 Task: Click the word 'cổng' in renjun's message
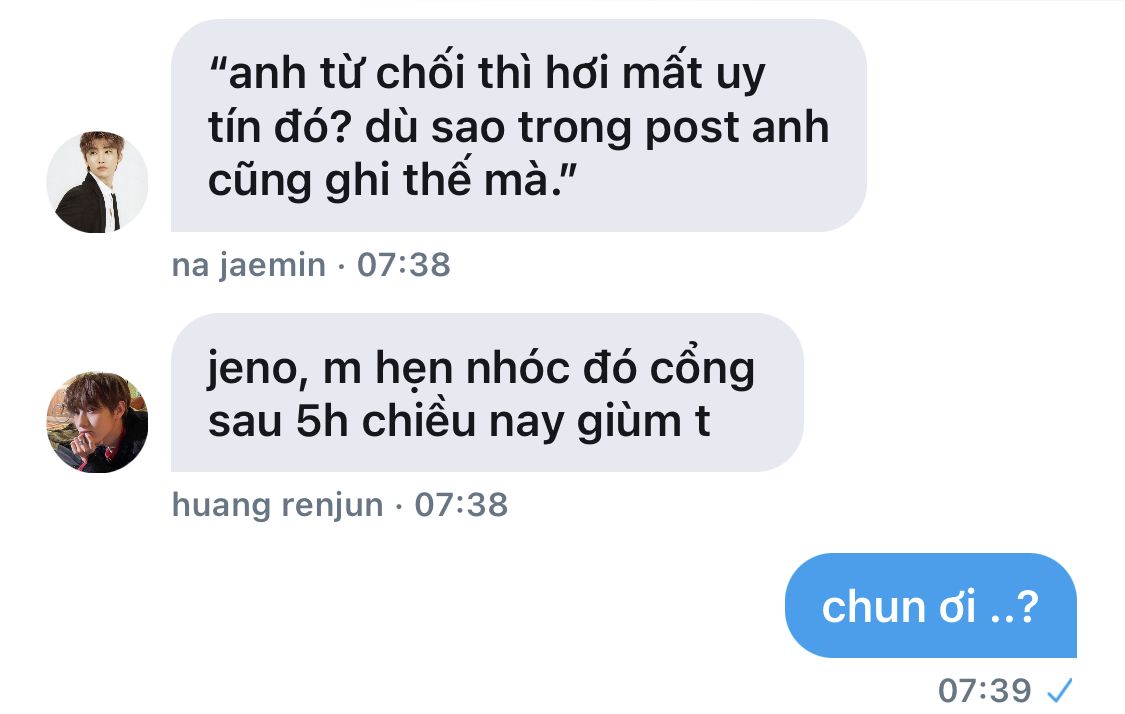702,369
